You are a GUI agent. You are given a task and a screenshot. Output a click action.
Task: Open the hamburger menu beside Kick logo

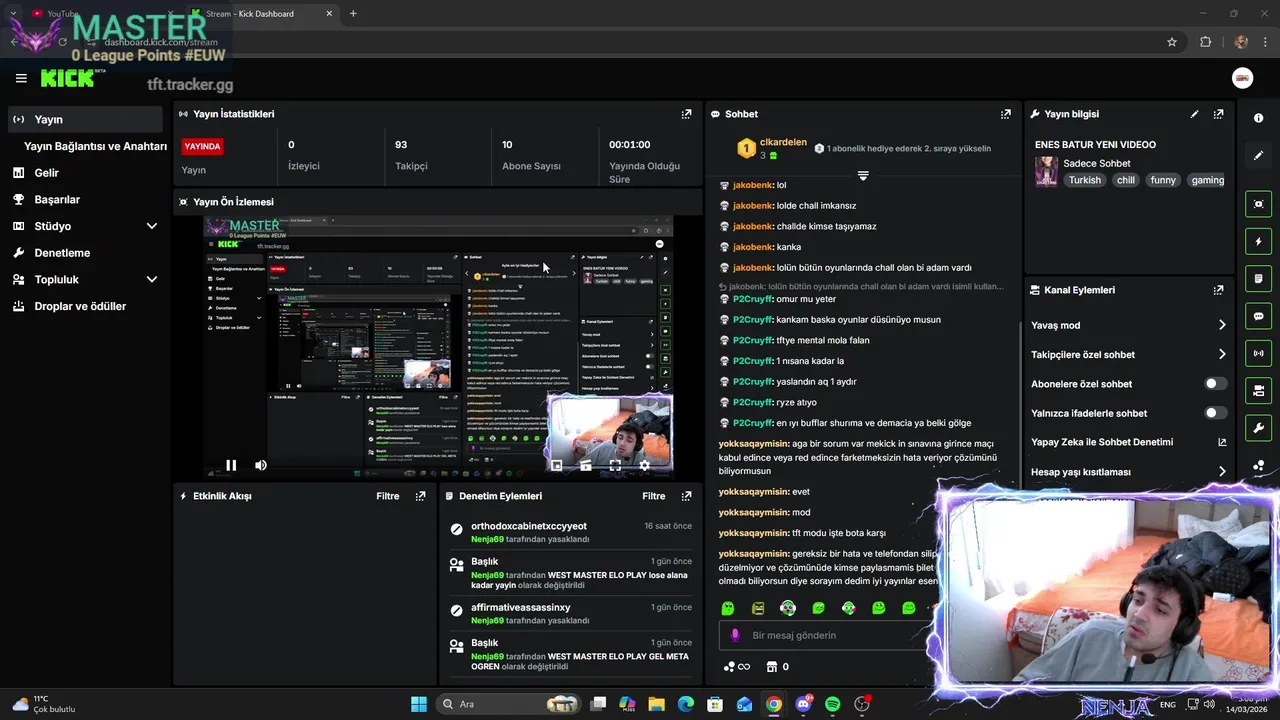tap(21, 78)
